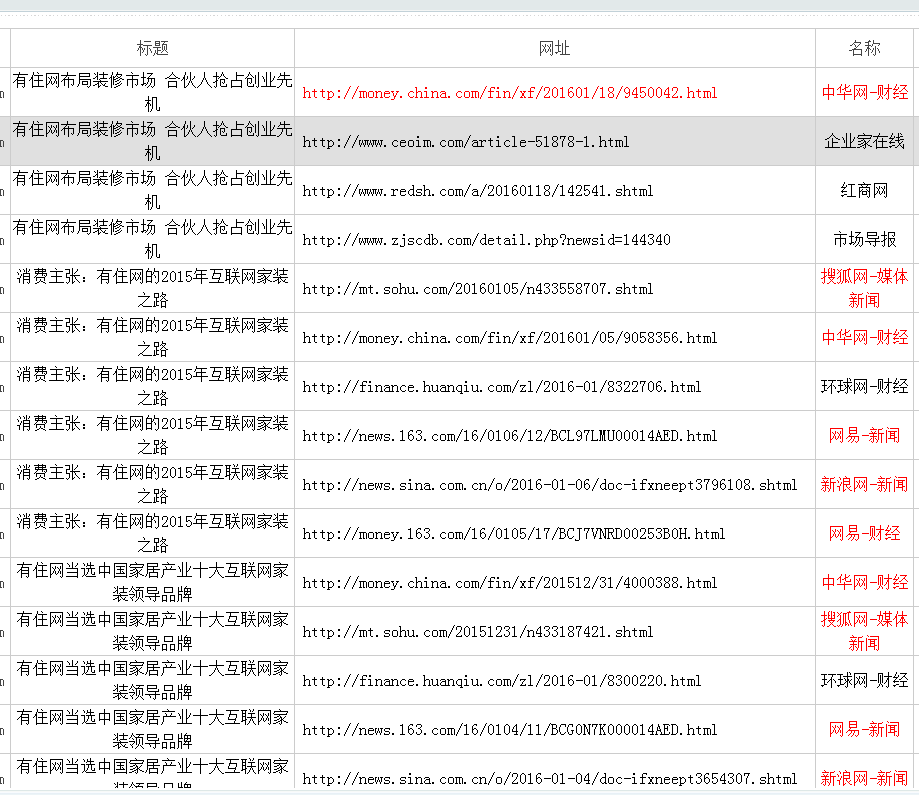Screen dimensions: 919x795
Task: Click 环球网-财经 in the 8322706.html row
Action: pyautogui.click(x=864, y=386)
